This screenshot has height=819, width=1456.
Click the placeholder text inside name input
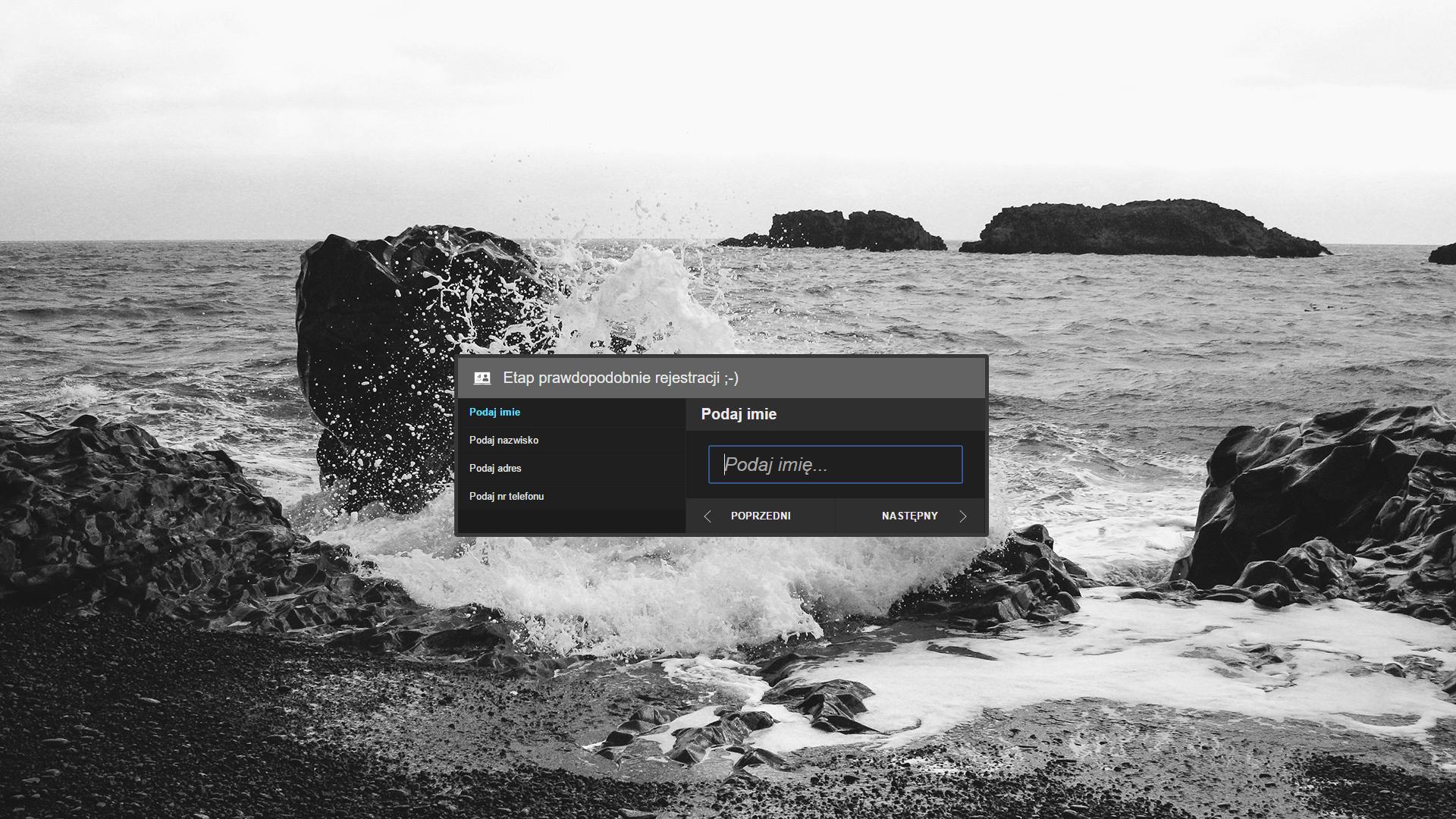pyautogui.click(x=775, y=465)
